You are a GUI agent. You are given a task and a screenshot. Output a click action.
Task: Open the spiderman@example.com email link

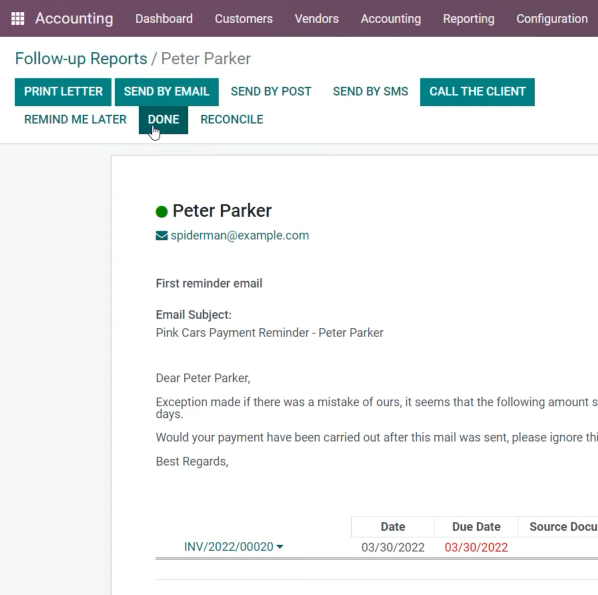pyautogui.click(x=240, y=236)
